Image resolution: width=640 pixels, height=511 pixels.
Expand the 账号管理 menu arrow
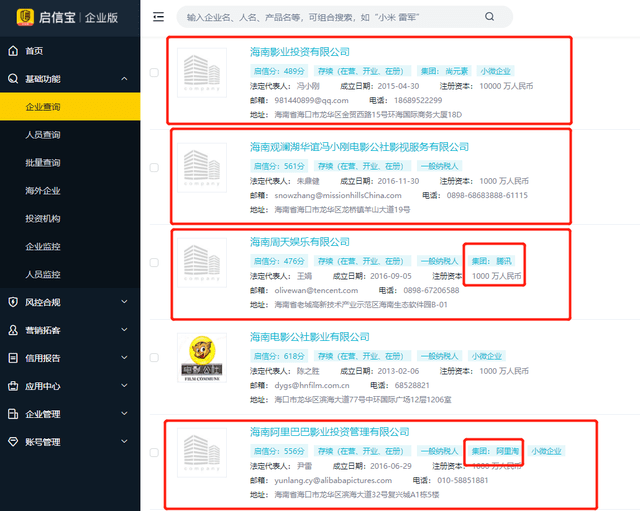pyautogui.click(x=123, y=442)
